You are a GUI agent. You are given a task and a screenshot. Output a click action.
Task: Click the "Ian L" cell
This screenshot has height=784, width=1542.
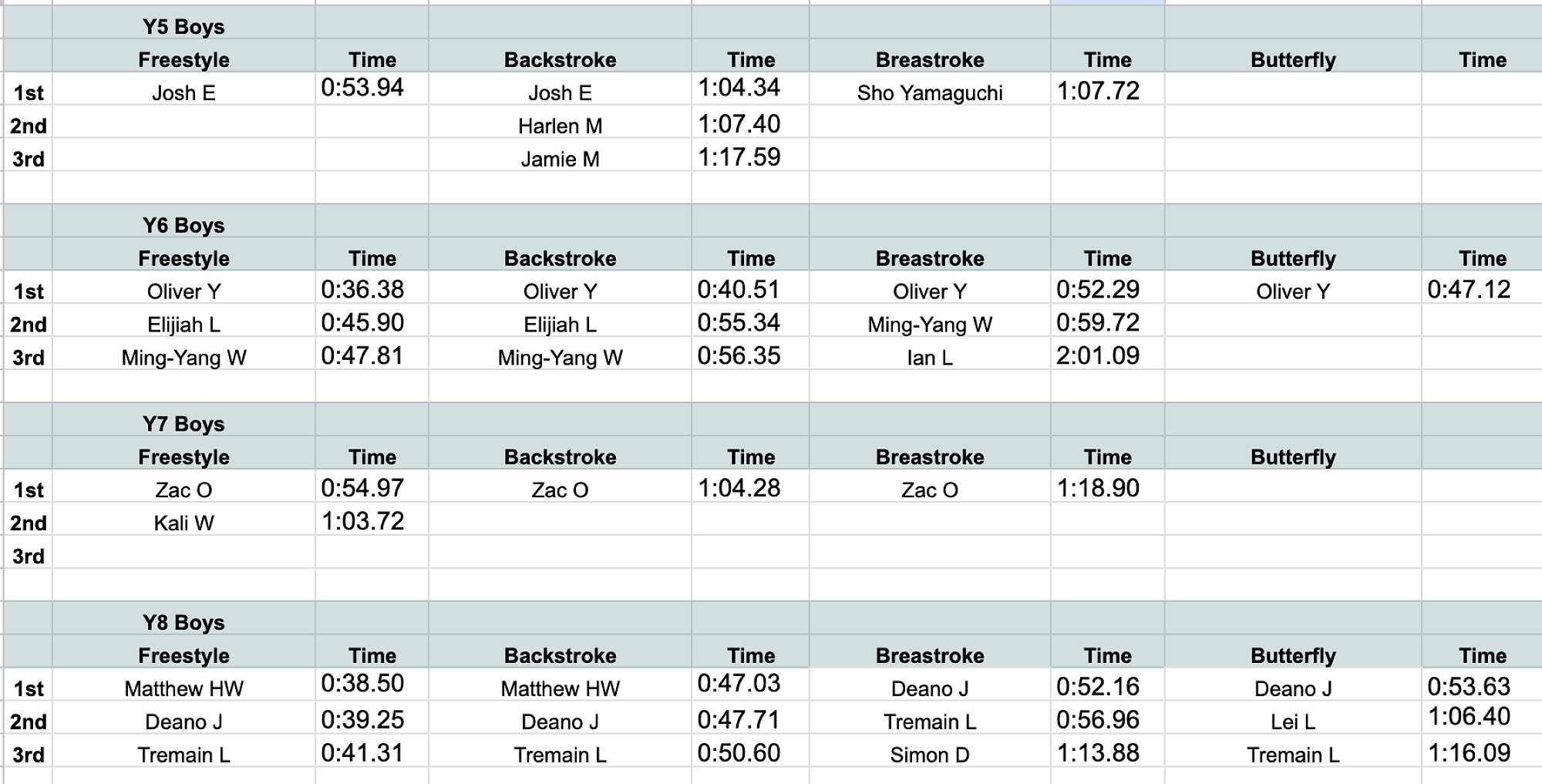click(x=929, y=358)
